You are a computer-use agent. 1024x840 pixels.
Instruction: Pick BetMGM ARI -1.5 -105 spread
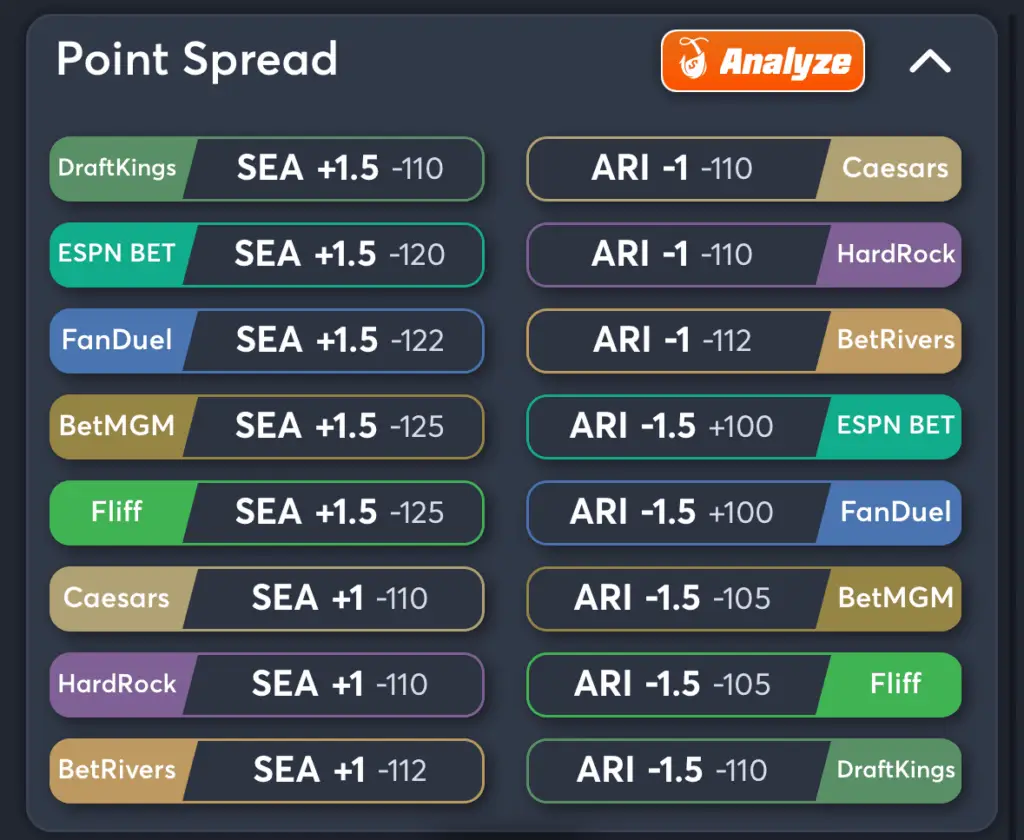pyautogui.click(x=744, y=598)
